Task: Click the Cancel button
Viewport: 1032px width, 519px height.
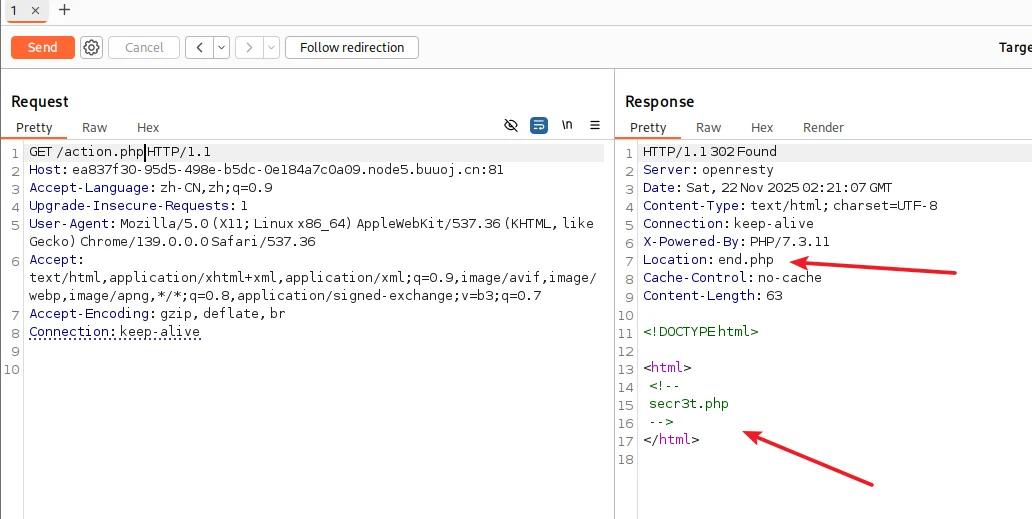Action: 144,47
